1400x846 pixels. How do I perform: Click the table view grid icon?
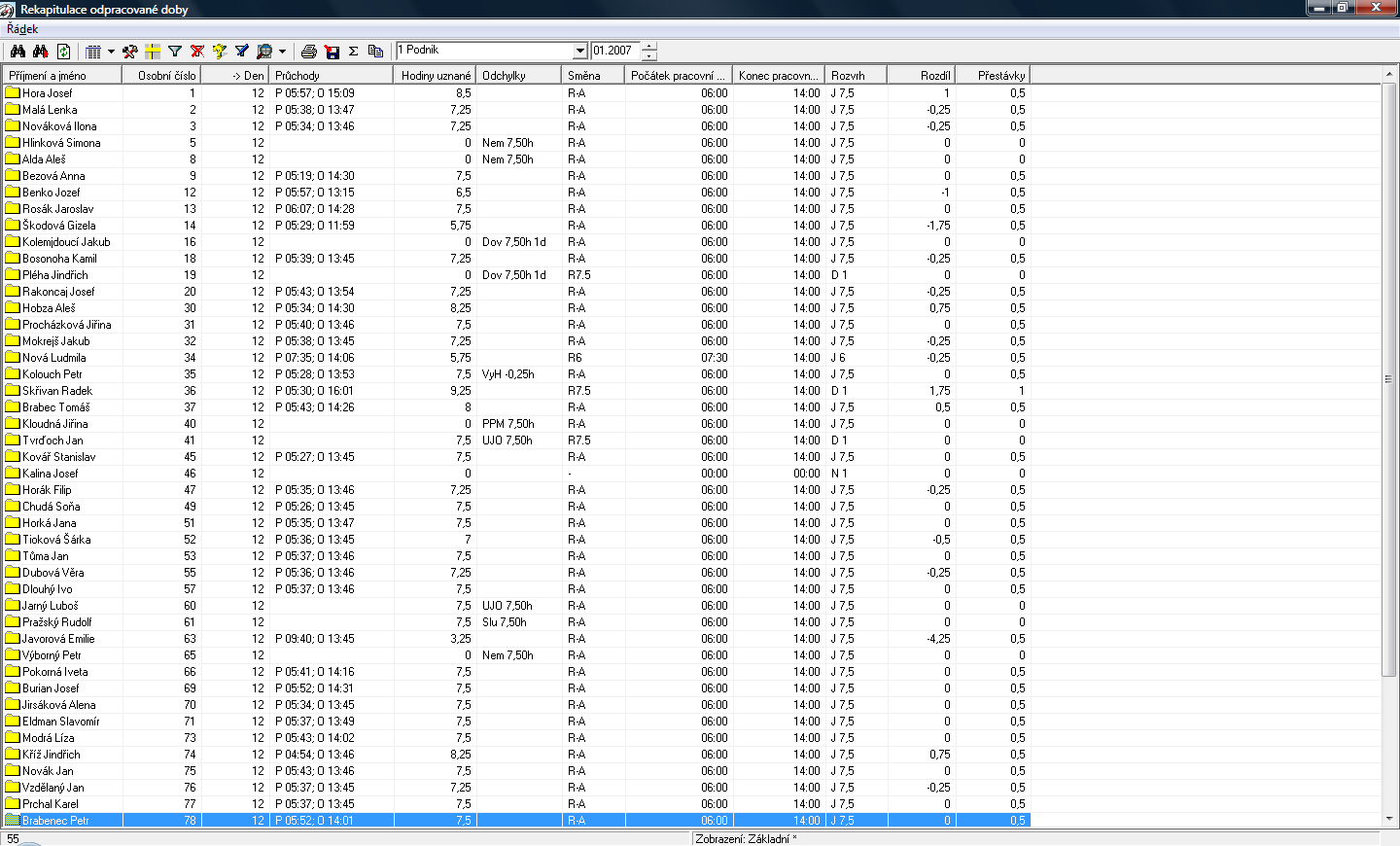(93, 52)
